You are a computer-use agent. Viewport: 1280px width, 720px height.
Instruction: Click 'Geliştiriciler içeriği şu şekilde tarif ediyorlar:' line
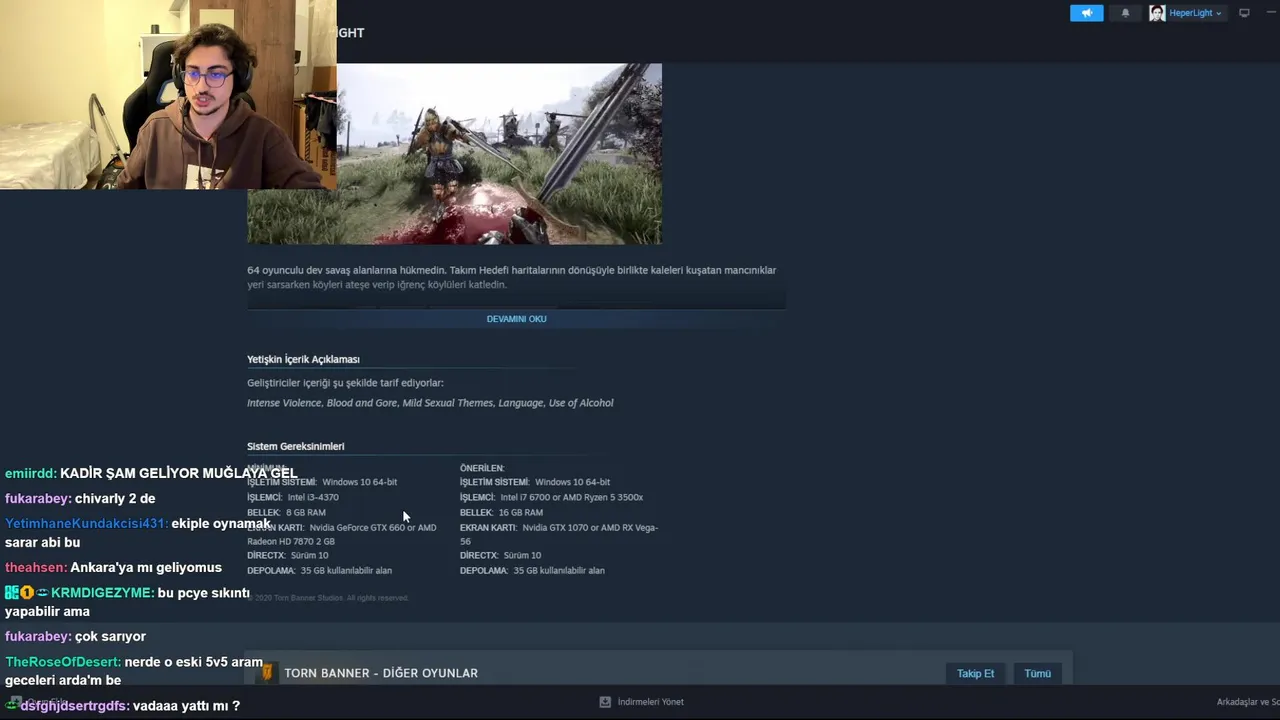tap(345, 383)
